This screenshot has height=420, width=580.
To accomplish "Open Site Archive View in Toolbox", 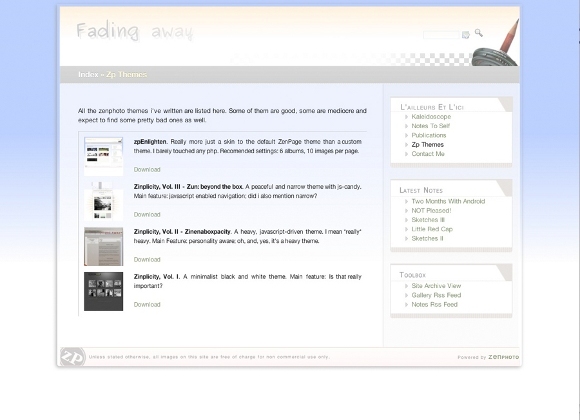I will [x=436, y=286].
